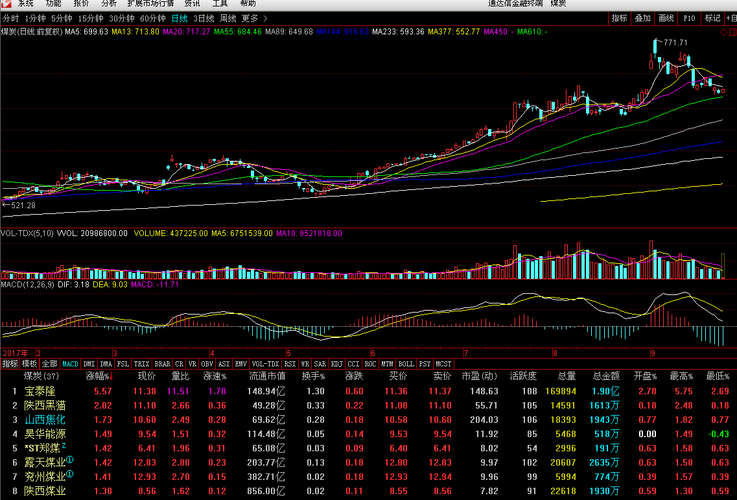737x500 pixels.
Task: Click the 指标 button at top right
Action: pyautogui.click(x=619, y=18)
